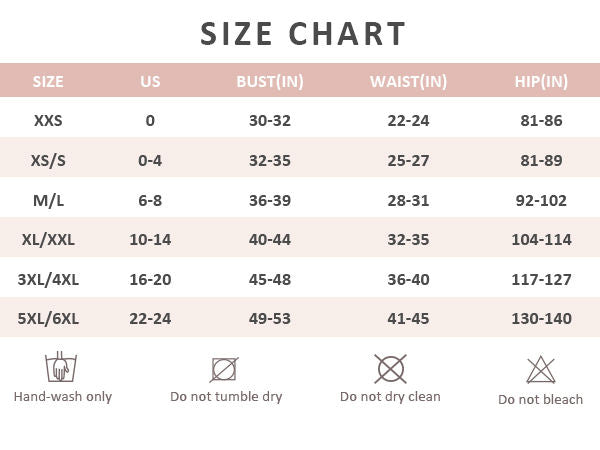Click the BUST(IN) column header
The height and width of the screenshot is (450, 600).
click(x=269, y=82)
